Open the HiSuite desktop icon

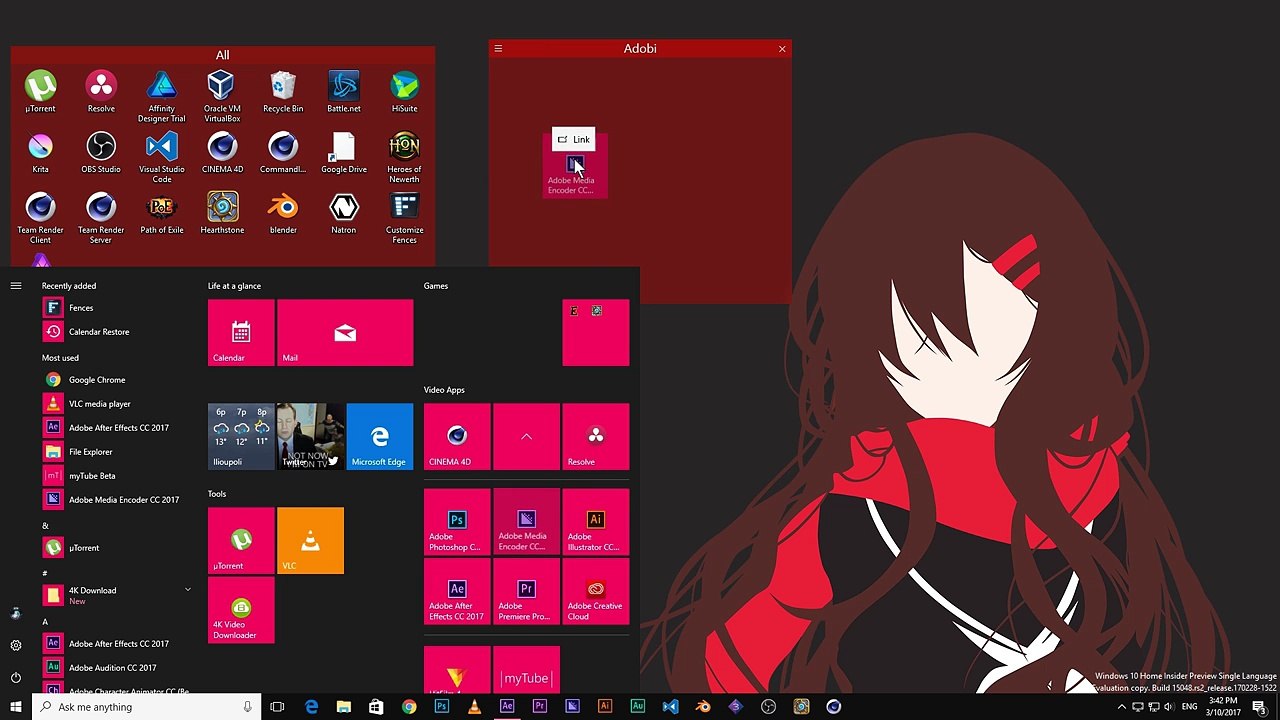[x=404, y=91]
